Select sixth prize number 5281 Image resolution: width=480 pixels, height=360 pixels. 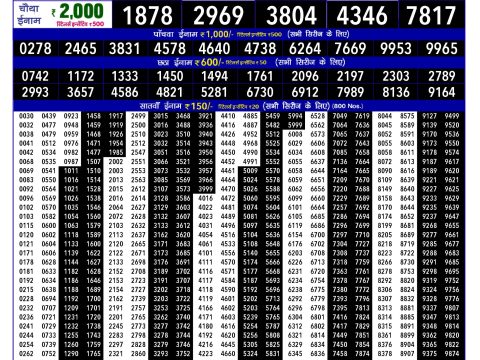pyautogui.click(x=214, y=92)
